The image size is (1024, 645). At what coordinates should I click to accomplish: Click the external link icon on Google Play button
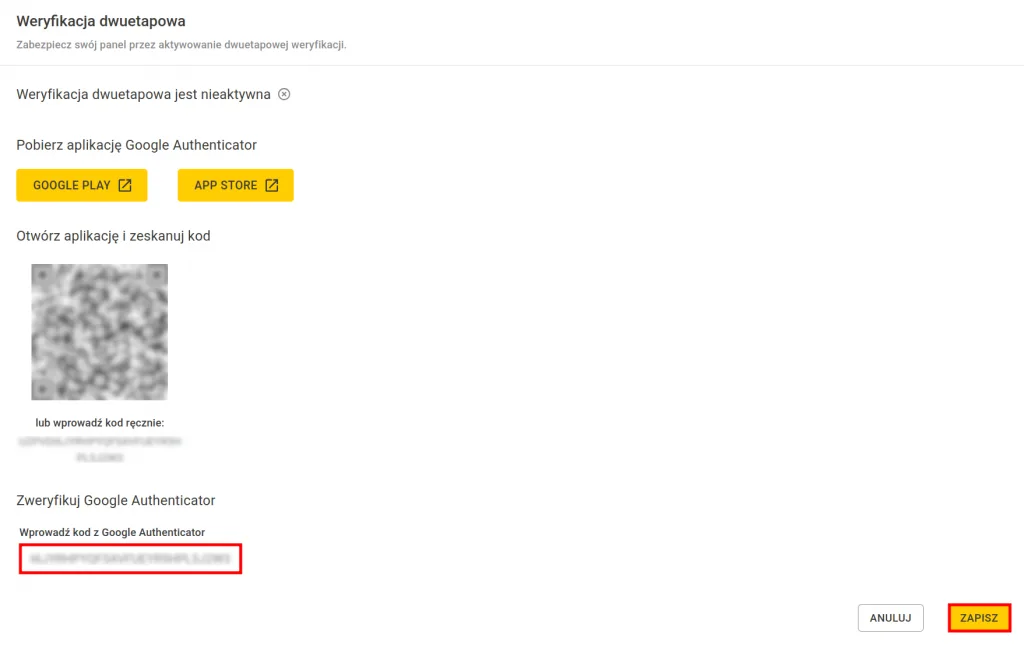click(125, 185)
